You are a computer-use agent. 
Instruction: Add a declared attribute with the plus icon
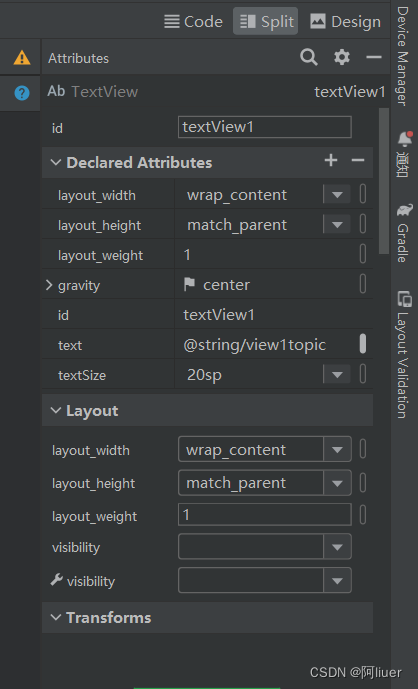pos(331,161)
